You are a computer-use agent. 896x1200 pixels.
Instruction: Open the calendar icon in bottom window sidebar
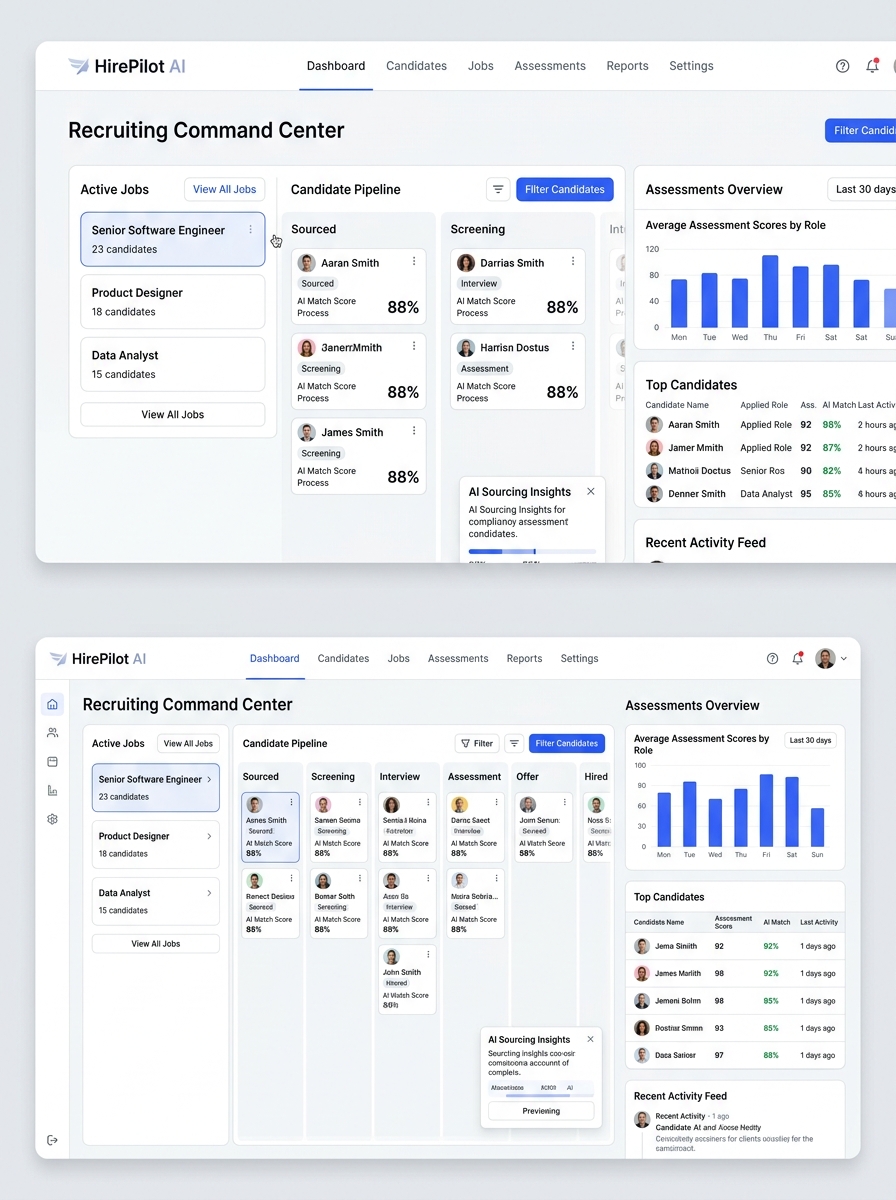point(52,762)
